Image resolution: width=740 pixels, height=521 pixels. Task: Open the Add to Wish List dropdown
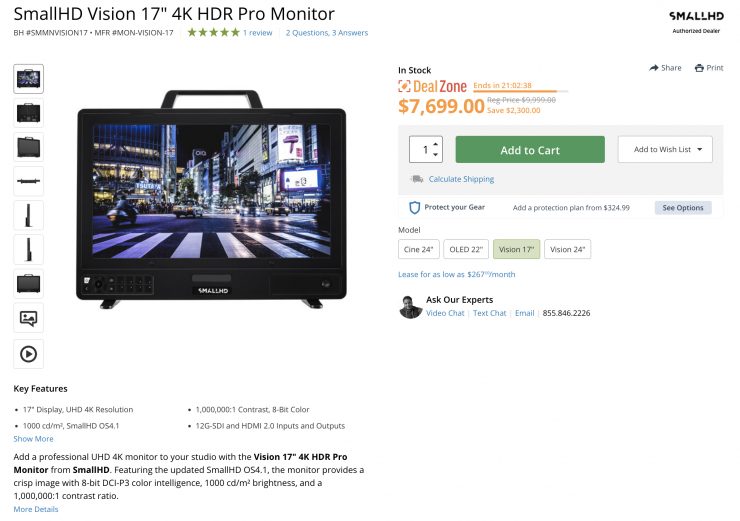(665, 150)
